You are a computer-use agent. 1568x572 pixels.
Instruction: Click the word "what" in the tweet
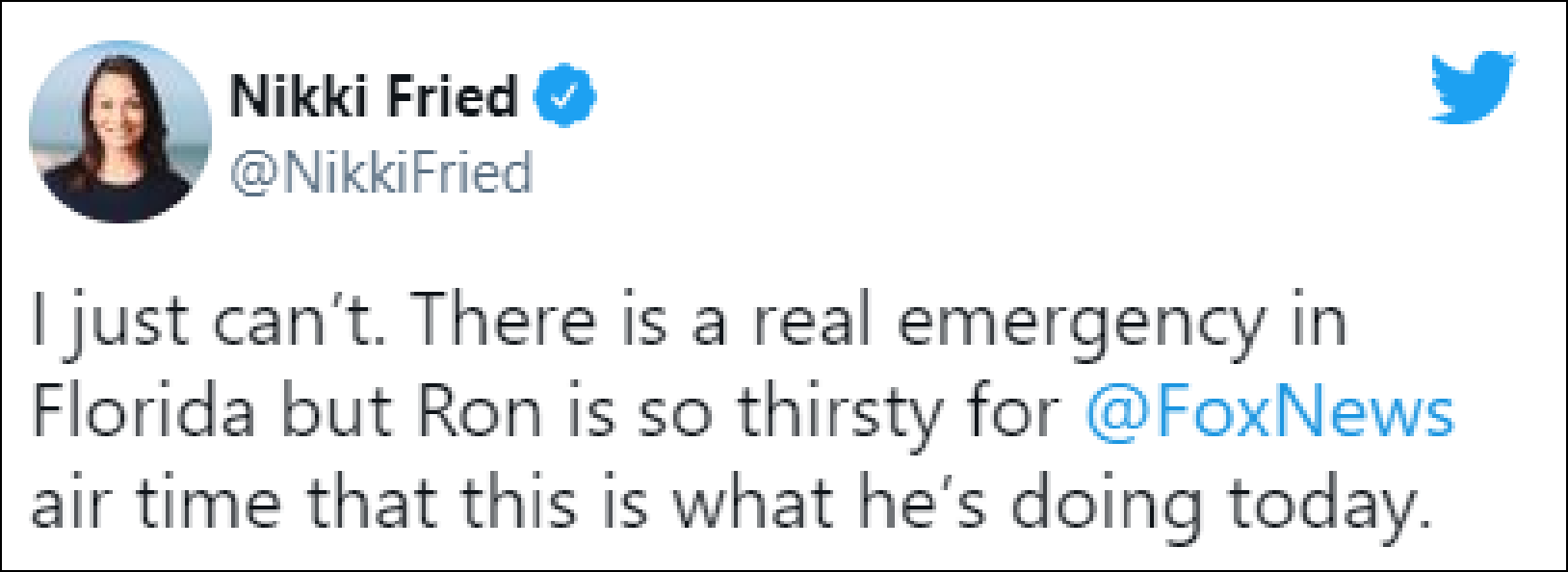[753, 503]
